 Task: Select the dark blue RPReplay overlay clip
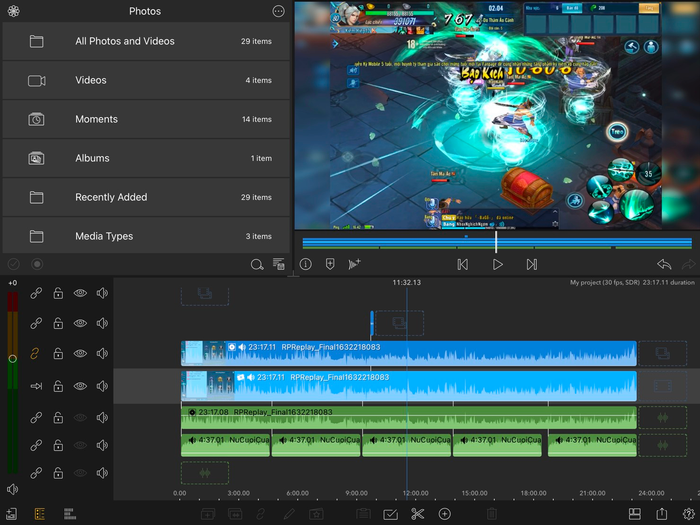[408, 354]
